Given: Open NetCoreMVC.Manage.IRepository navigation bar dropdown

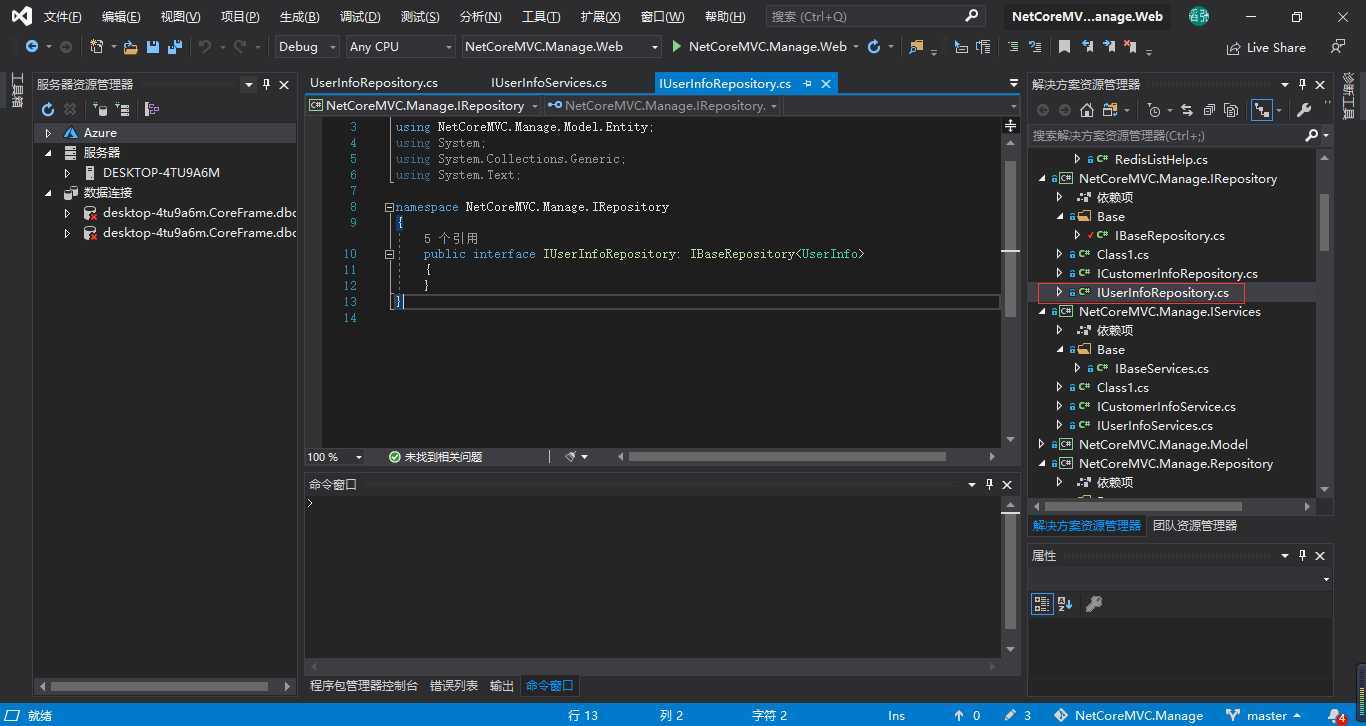Looking at the screenshot, I should click(x=423, y=105).
